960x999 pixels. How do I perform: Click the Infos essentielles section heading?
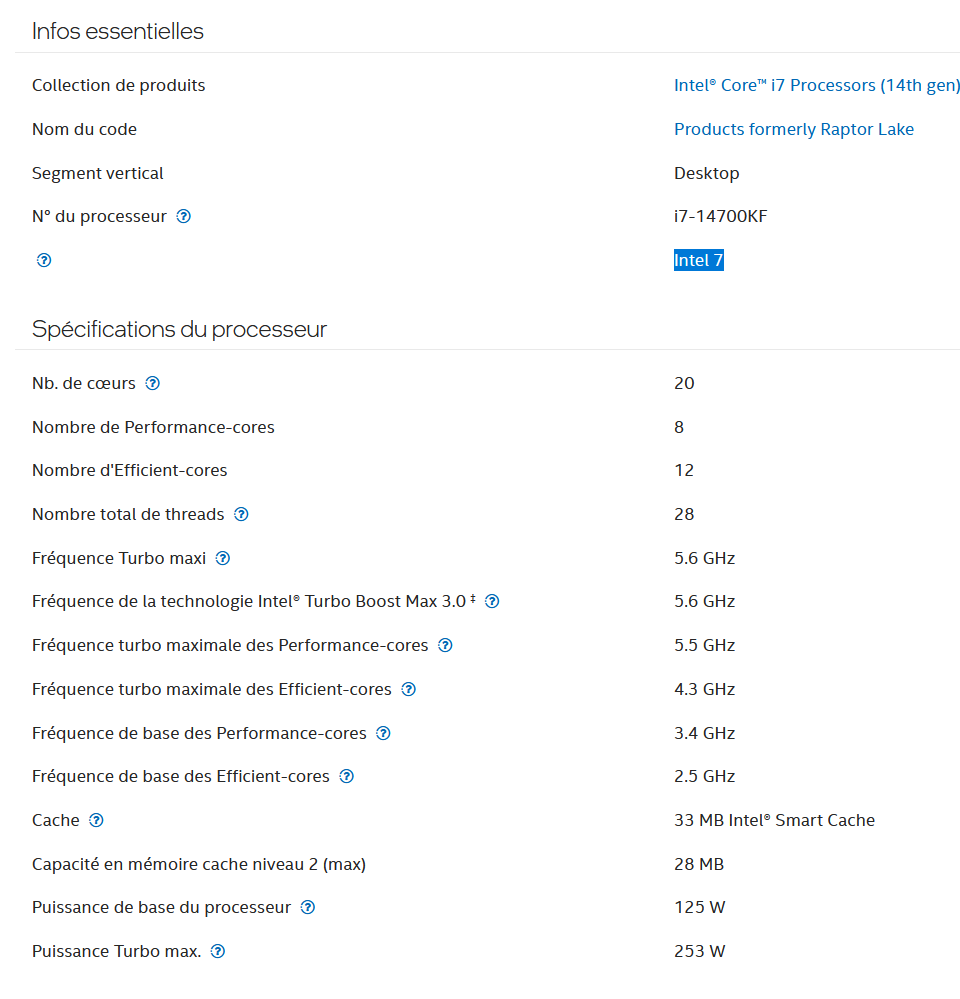[x=118, y=31]
